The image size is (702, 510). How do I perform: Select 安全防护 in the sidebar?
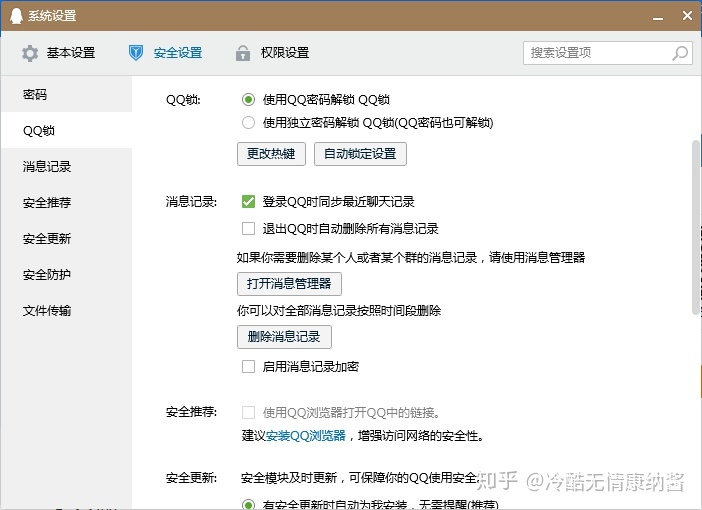(x=66, y=274)
